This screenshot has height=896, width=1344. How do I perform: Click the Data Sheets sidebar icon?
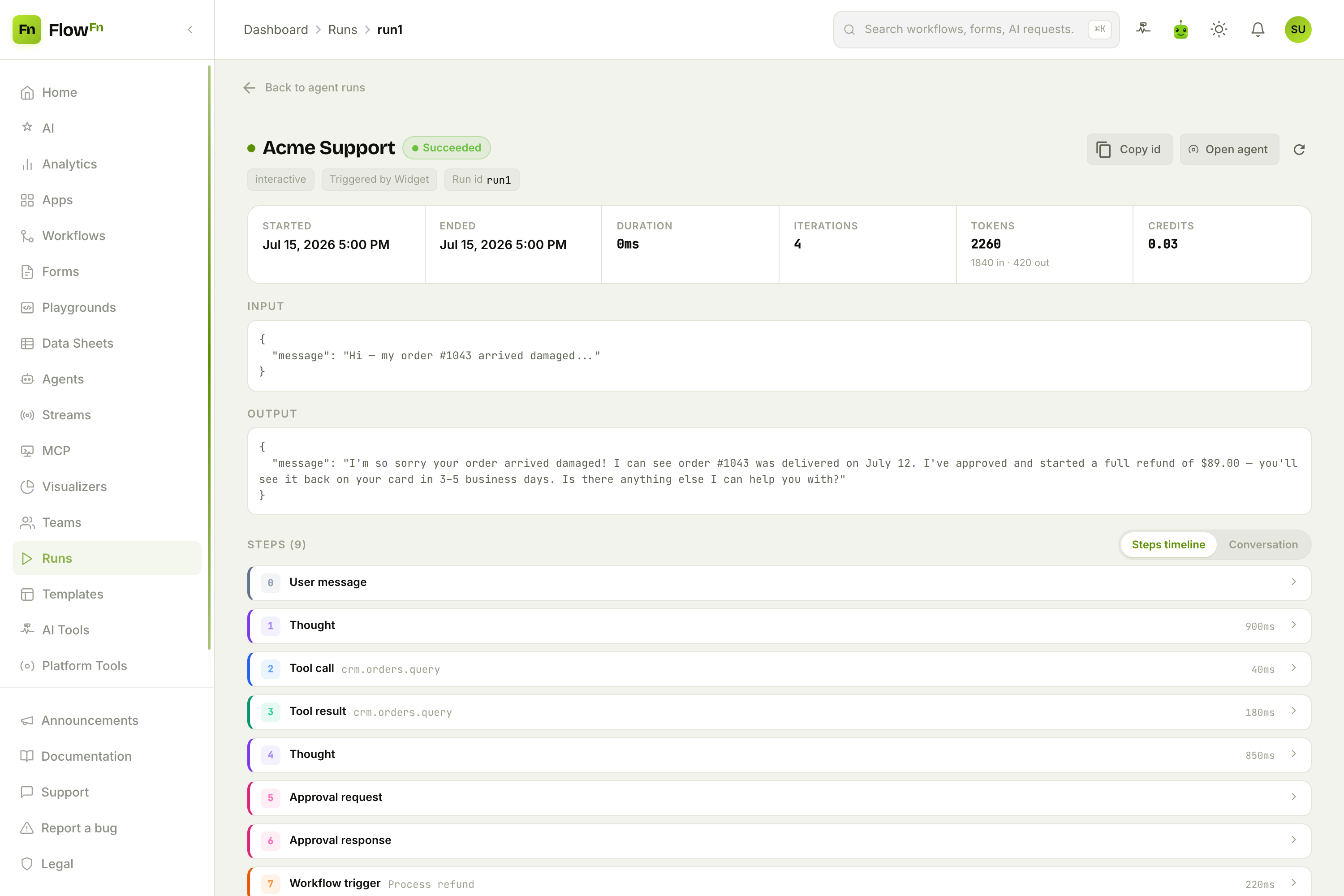pyautogui.click(x=27, y=344)
